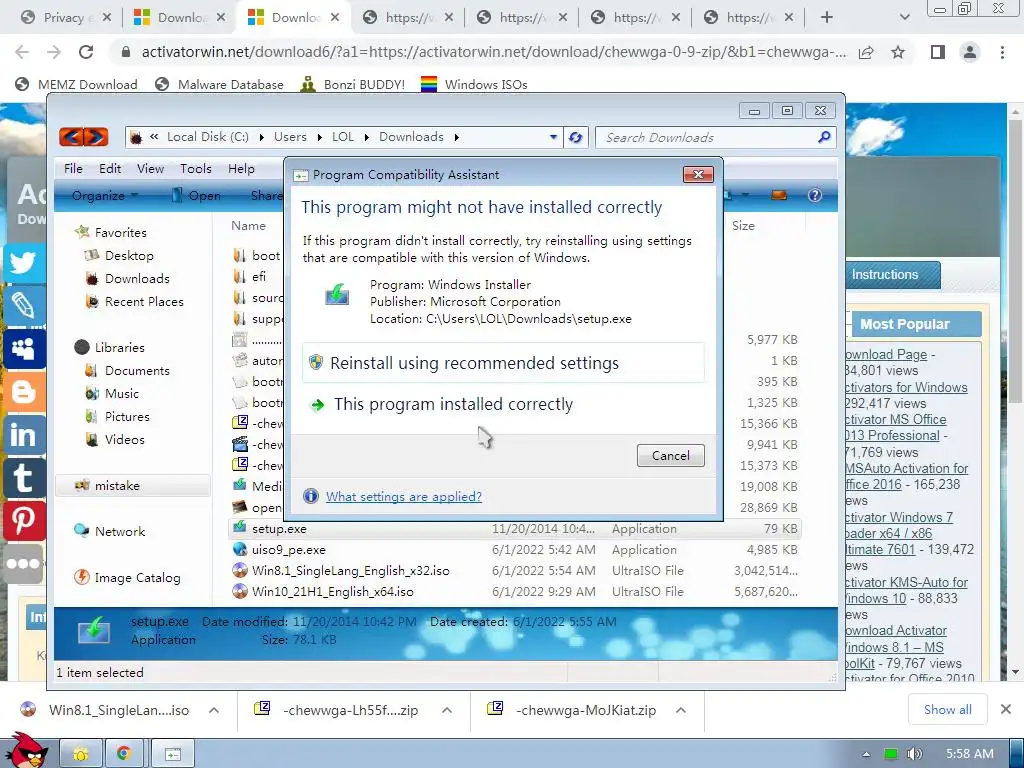Open the Tools menu in Explorer
1024x768 pixels.
[196, 168]
